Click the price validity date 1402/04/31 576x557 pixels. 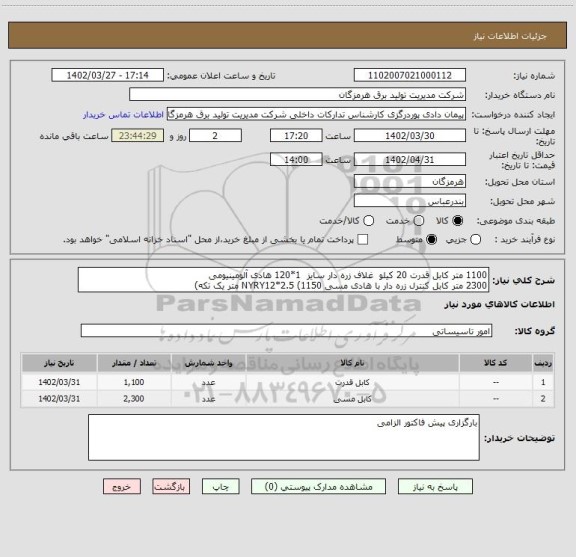tap(410, 160)
